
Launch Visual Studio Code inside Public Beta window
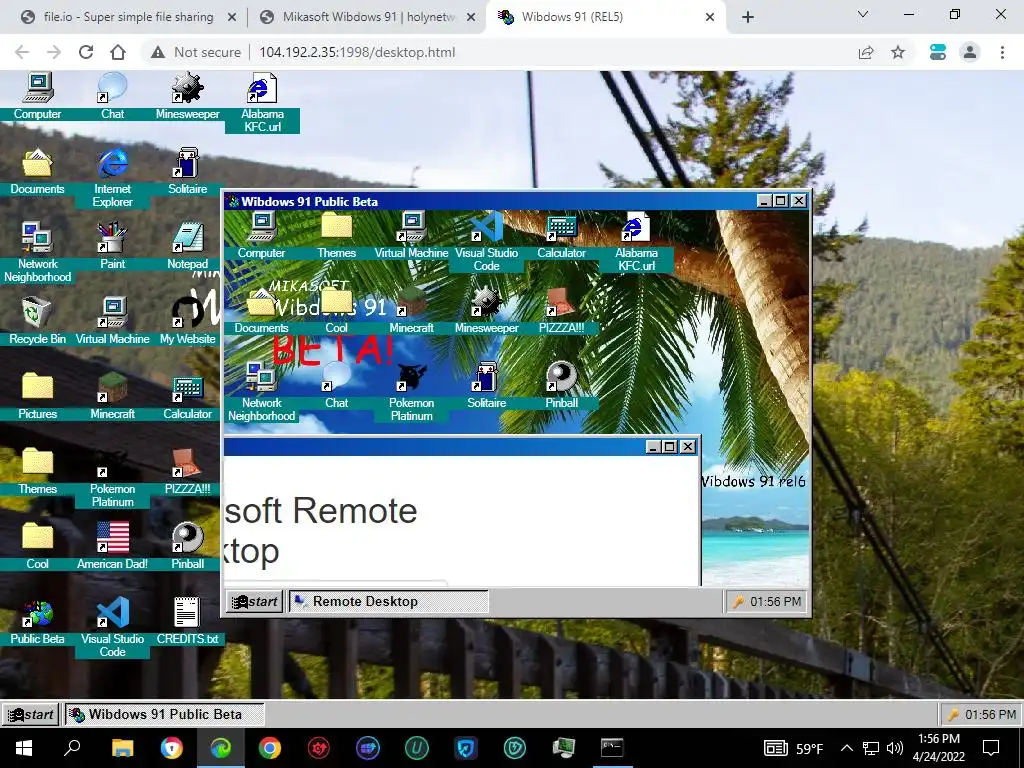[487, 242]
